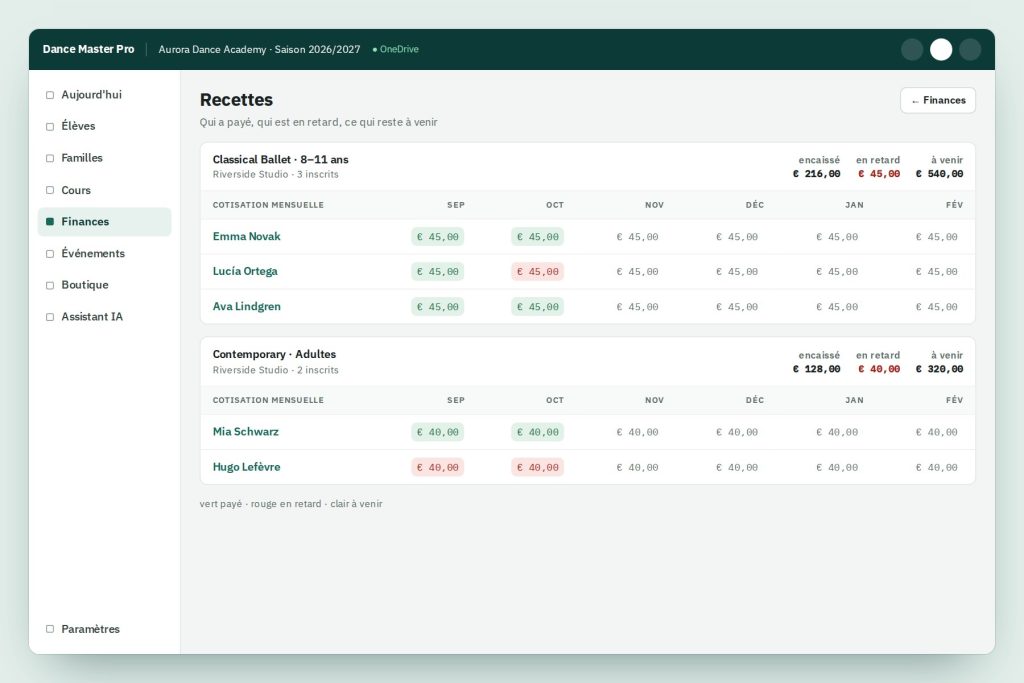Click Mia Schwarz's paid SEP € 40,00
Image resolution: width=1024 pixels, height=683 pixels.
[438, 432]
